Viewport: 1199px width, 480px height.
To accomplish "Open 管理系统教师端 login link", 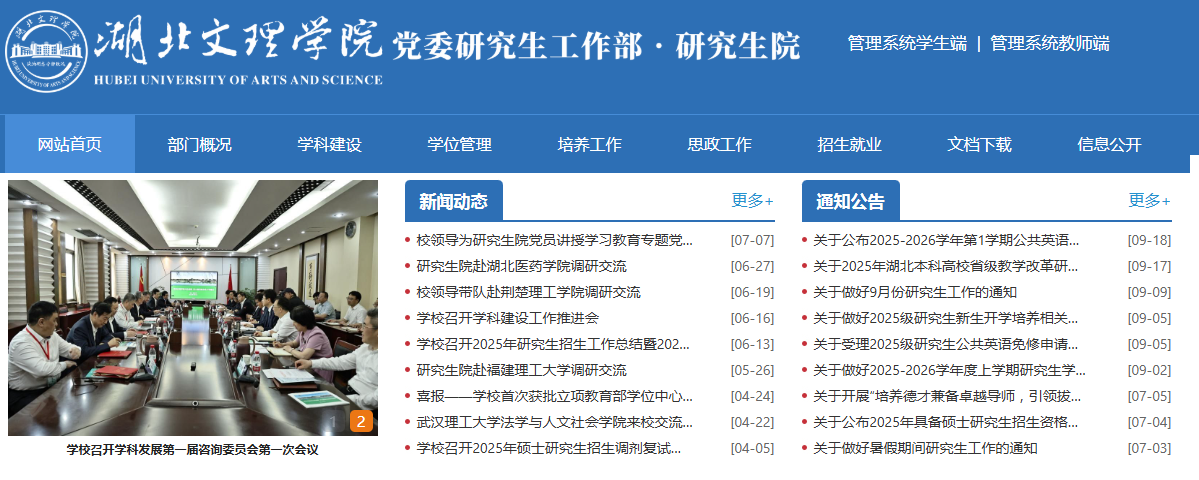I will 1049,44.
